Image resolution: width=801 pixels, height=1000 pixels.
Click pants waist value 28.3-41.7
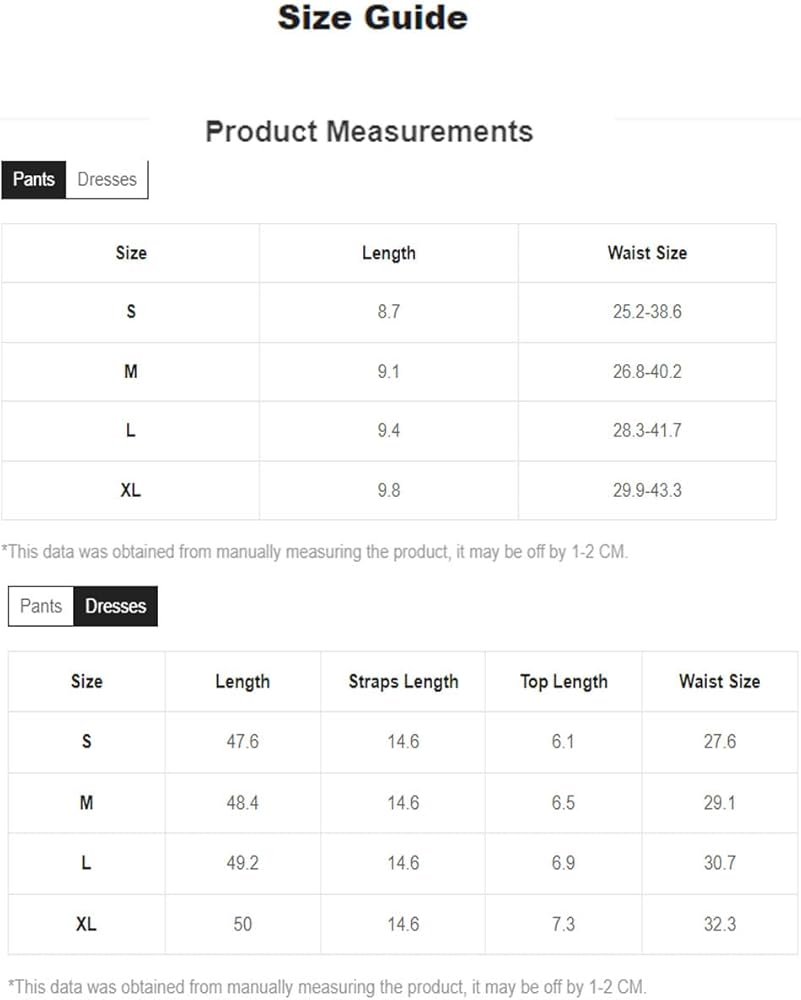(647, 430)
